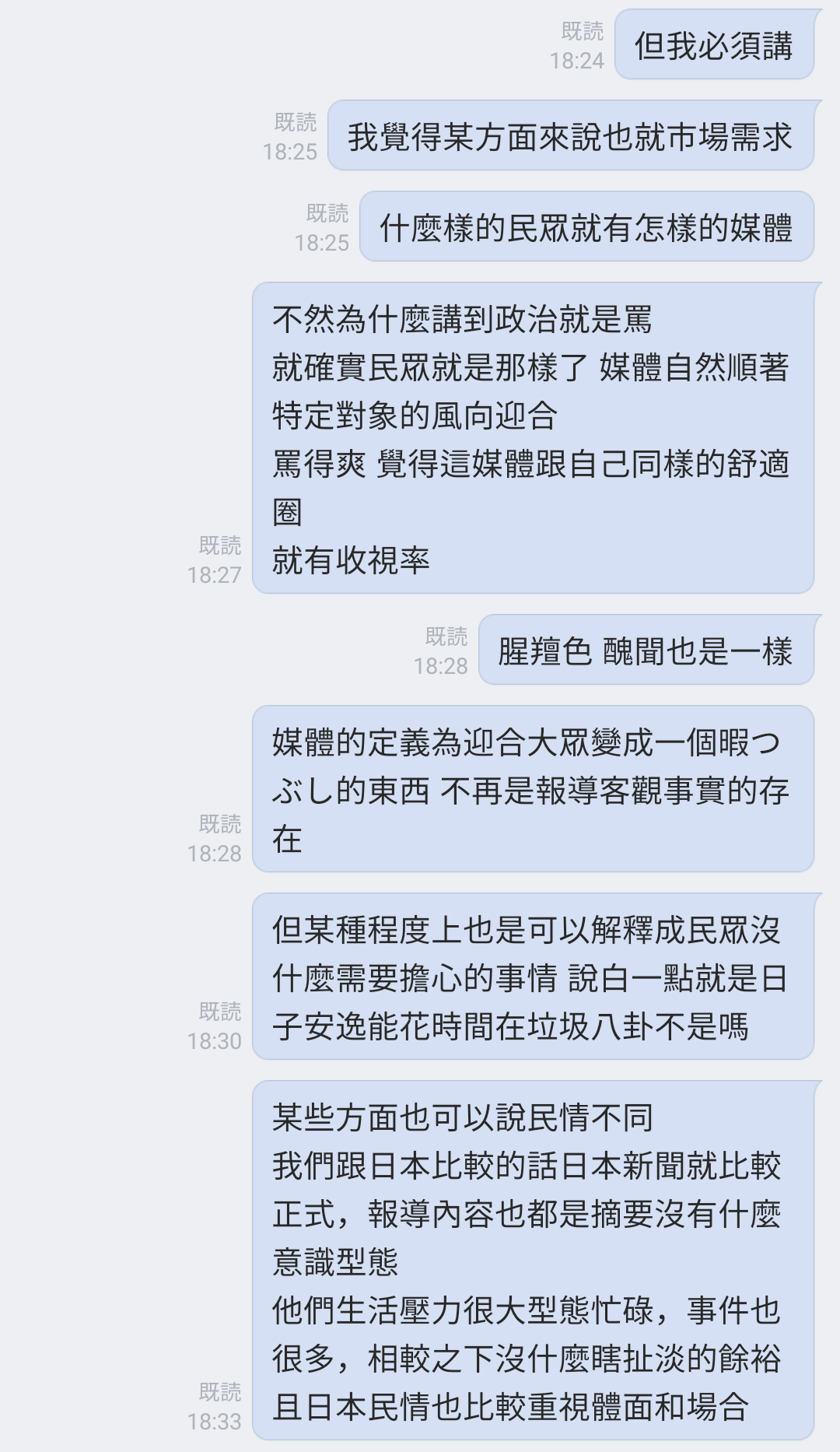Tap the message beginning '但某種程度上也是可以解釋'
This screenshot has width=840, height=1452.
pos(533,977)
